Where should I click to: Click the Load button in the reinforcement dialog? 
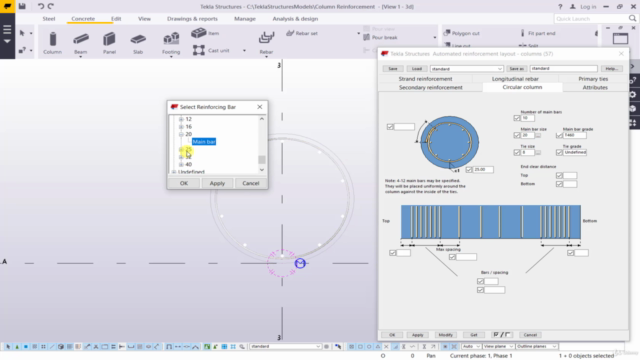417,69
